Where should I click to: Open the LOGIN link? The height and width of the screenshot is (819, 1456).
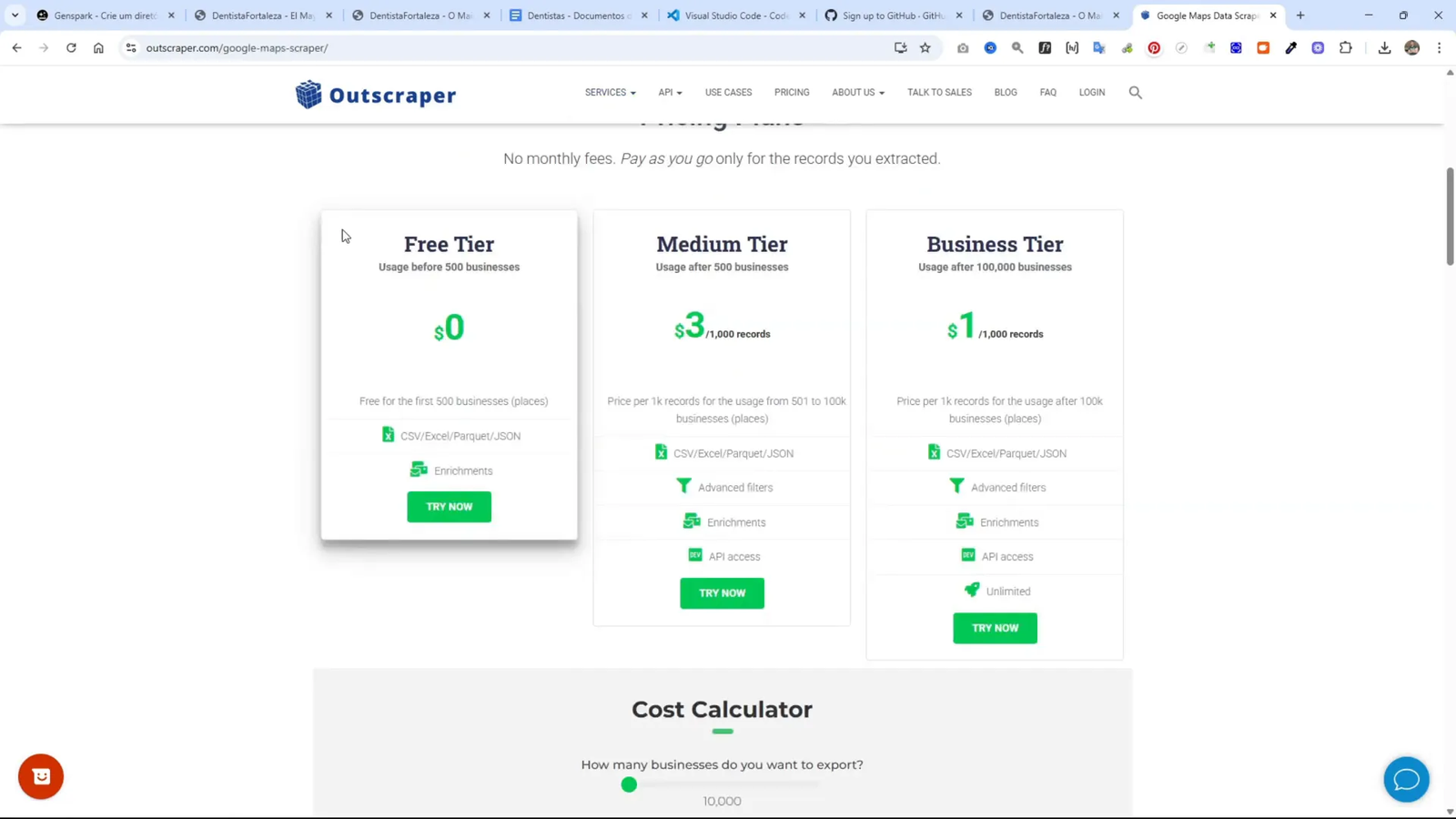pyautogui.click(x=1091, y=92)
